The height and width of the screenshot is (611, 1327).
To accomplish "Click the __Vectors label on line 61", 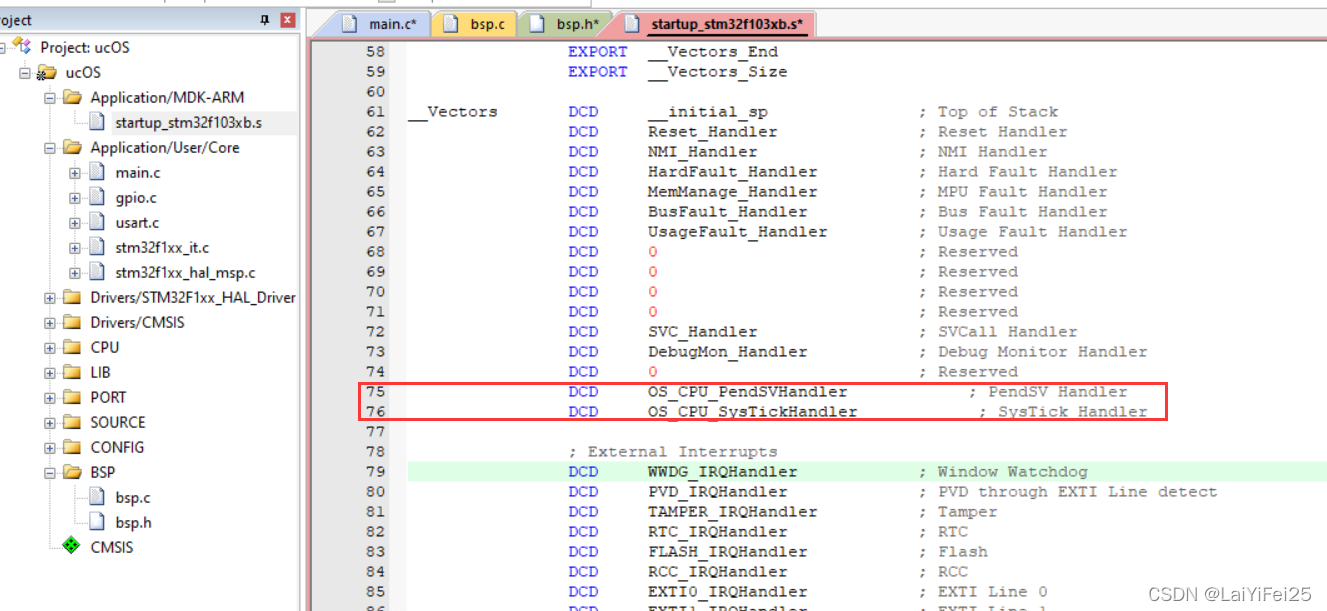I will point(453,111).
